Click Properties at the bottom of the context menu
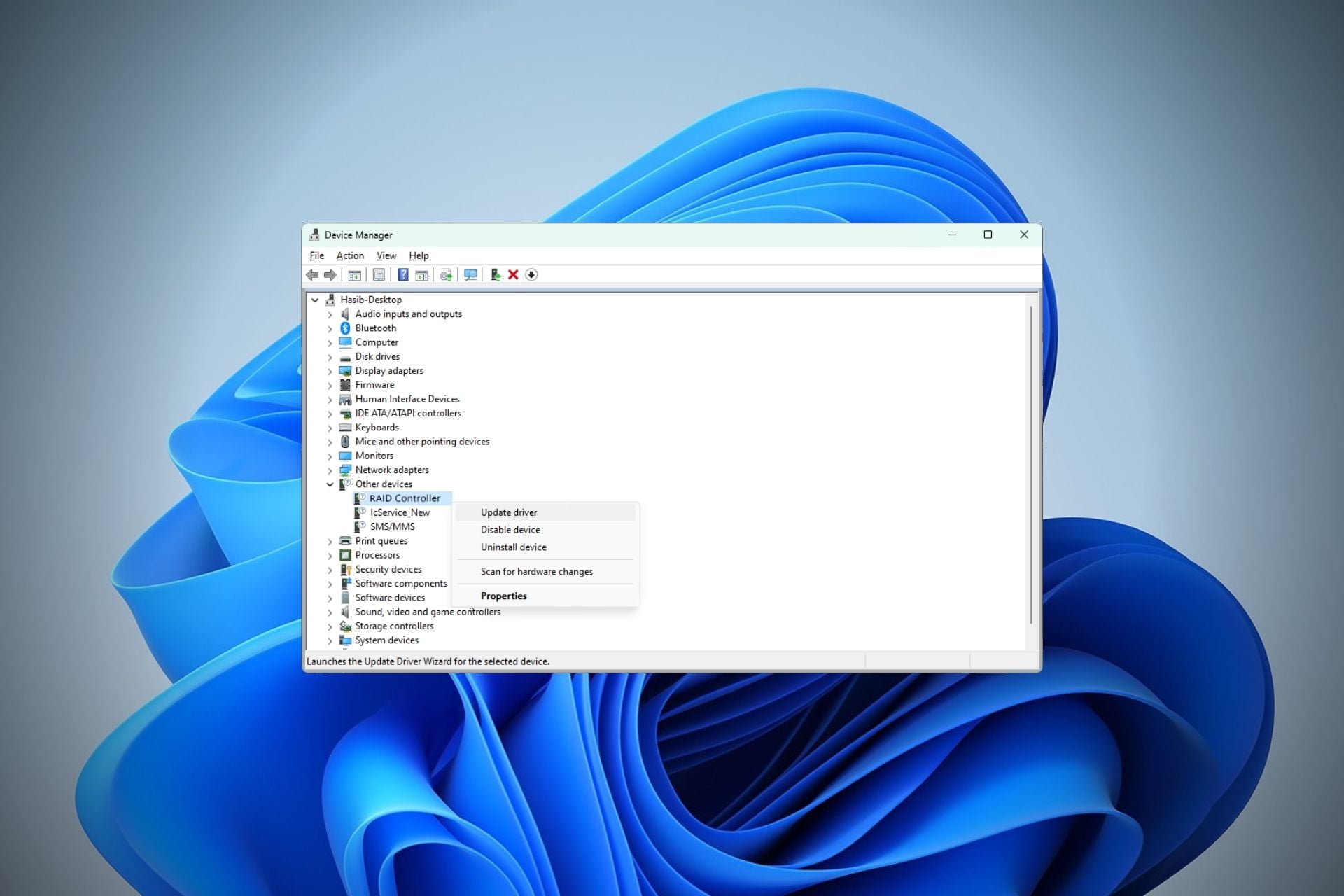1344x896 pixels. 504,596
